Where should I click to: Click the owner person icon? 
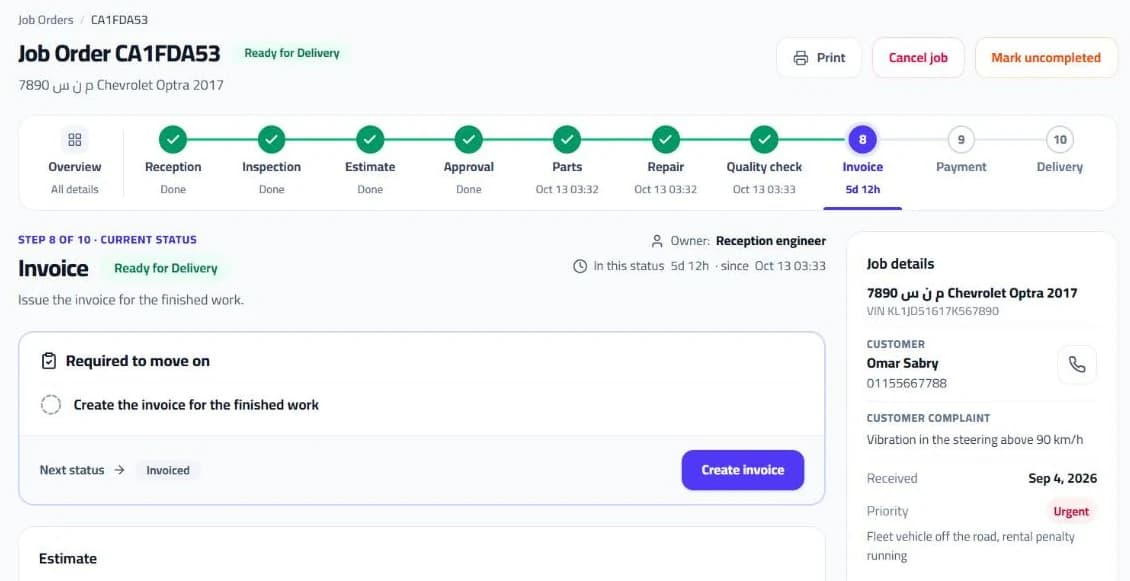[x=657, y=241]
